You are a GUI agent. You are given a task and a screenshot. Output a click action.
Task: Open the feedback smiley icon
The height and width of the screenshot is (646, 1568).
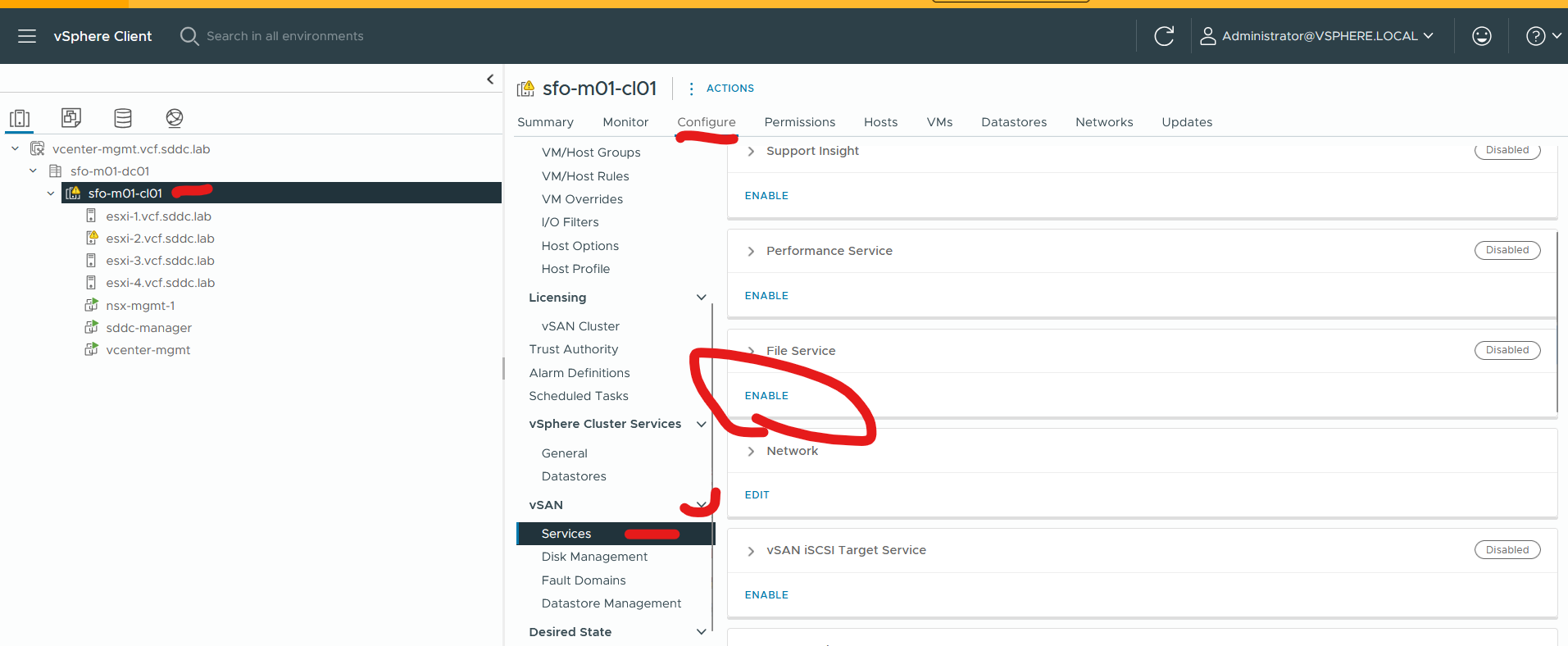pyautogui.click(x=1481, y=36)
